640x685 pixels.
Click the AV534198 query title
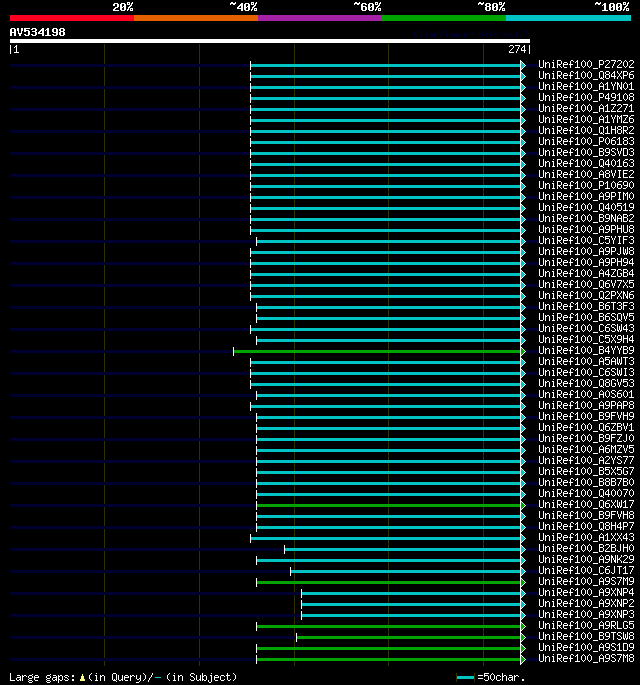[38, 32]
